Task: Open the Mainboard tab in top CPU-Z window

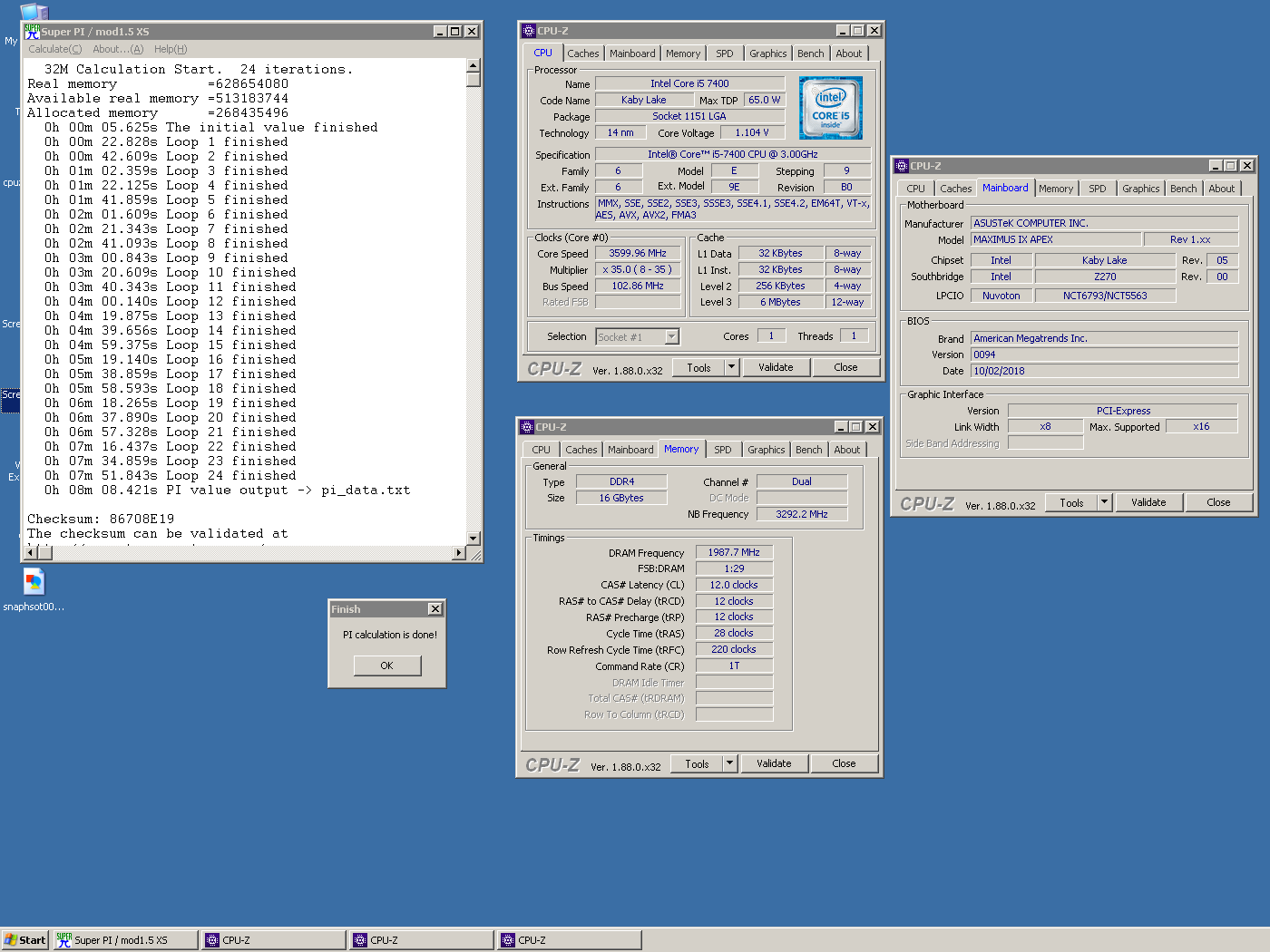Action: tap(632, 53)
